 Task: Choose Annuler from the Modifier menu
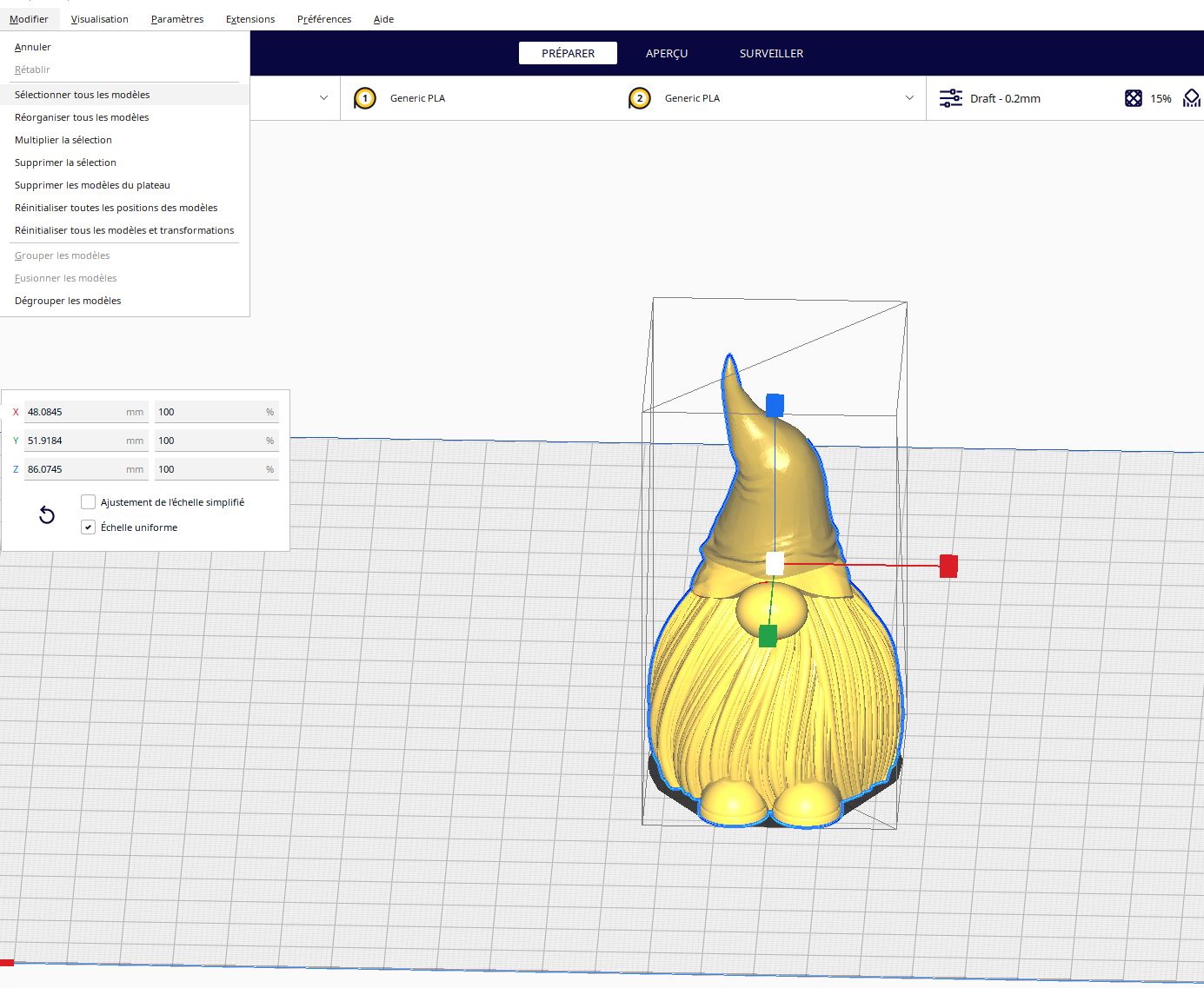(125, 47)
